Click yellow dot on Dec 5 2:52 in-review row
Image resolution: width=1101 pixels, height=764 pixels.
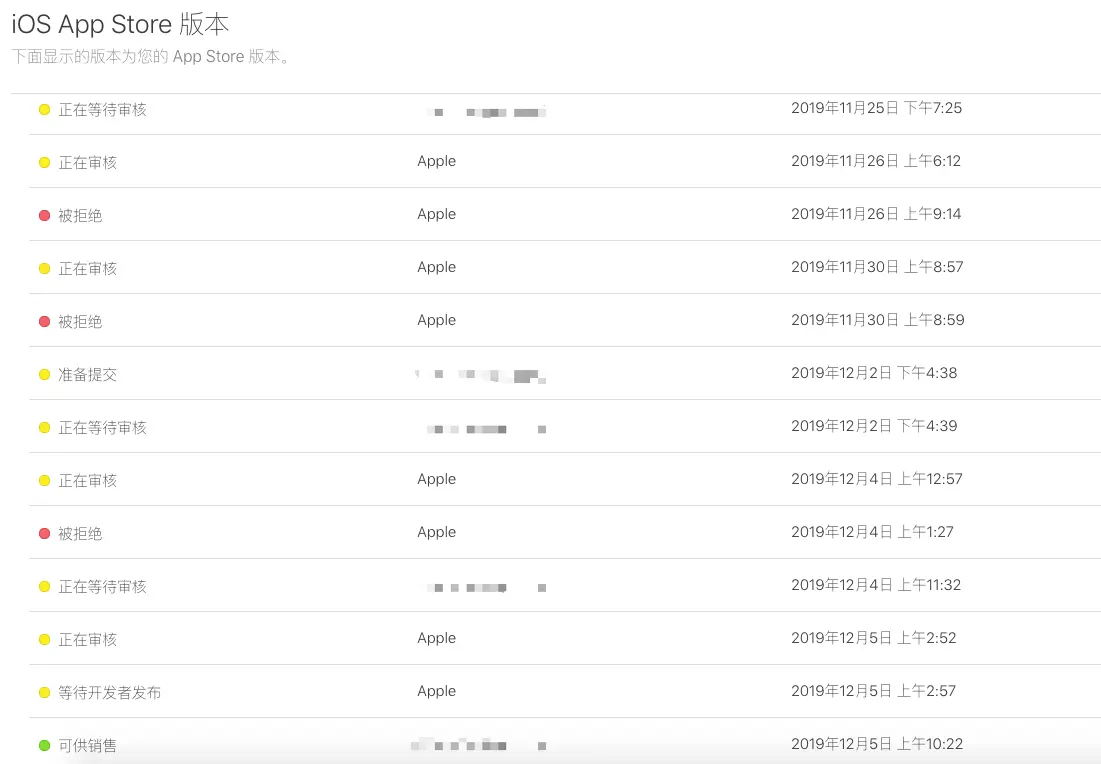[44, 640]
